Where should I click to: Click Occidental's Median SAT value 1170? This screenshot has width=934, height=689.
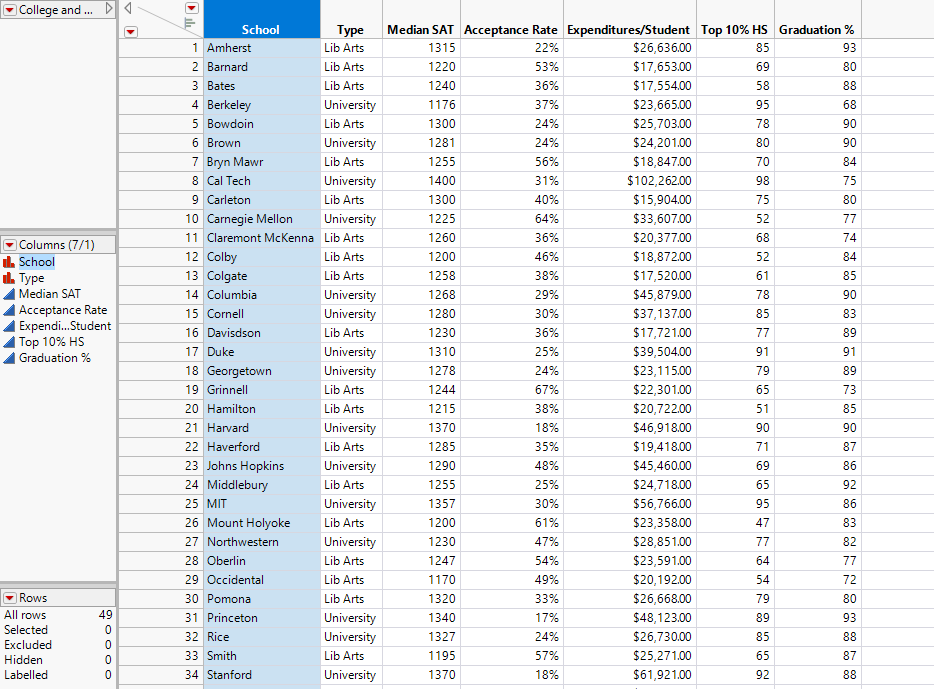[421, 580]
